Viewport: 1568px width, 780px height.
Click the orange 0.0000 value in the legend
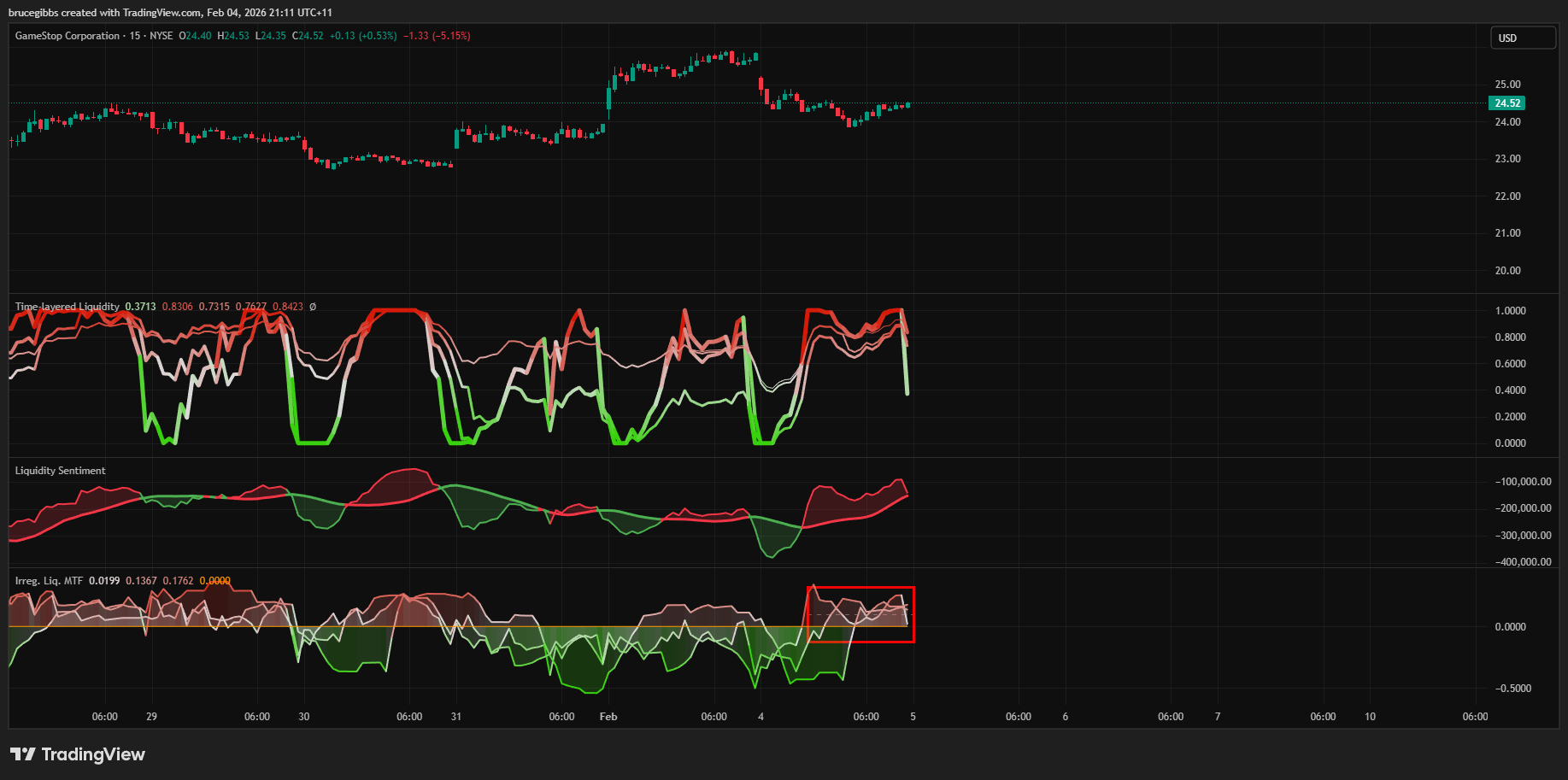click(x=214, y=581)
